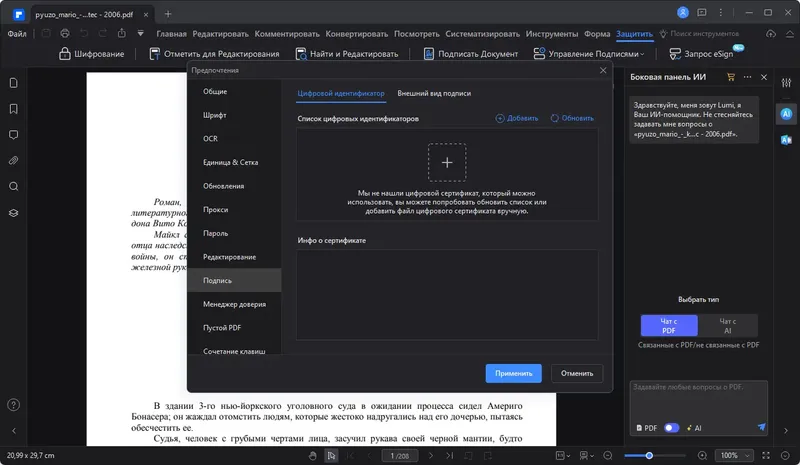The width and height of the screenshot is (800, 465).
Task: Open the AI translate icon on right edge
Action: click(786, 140)
